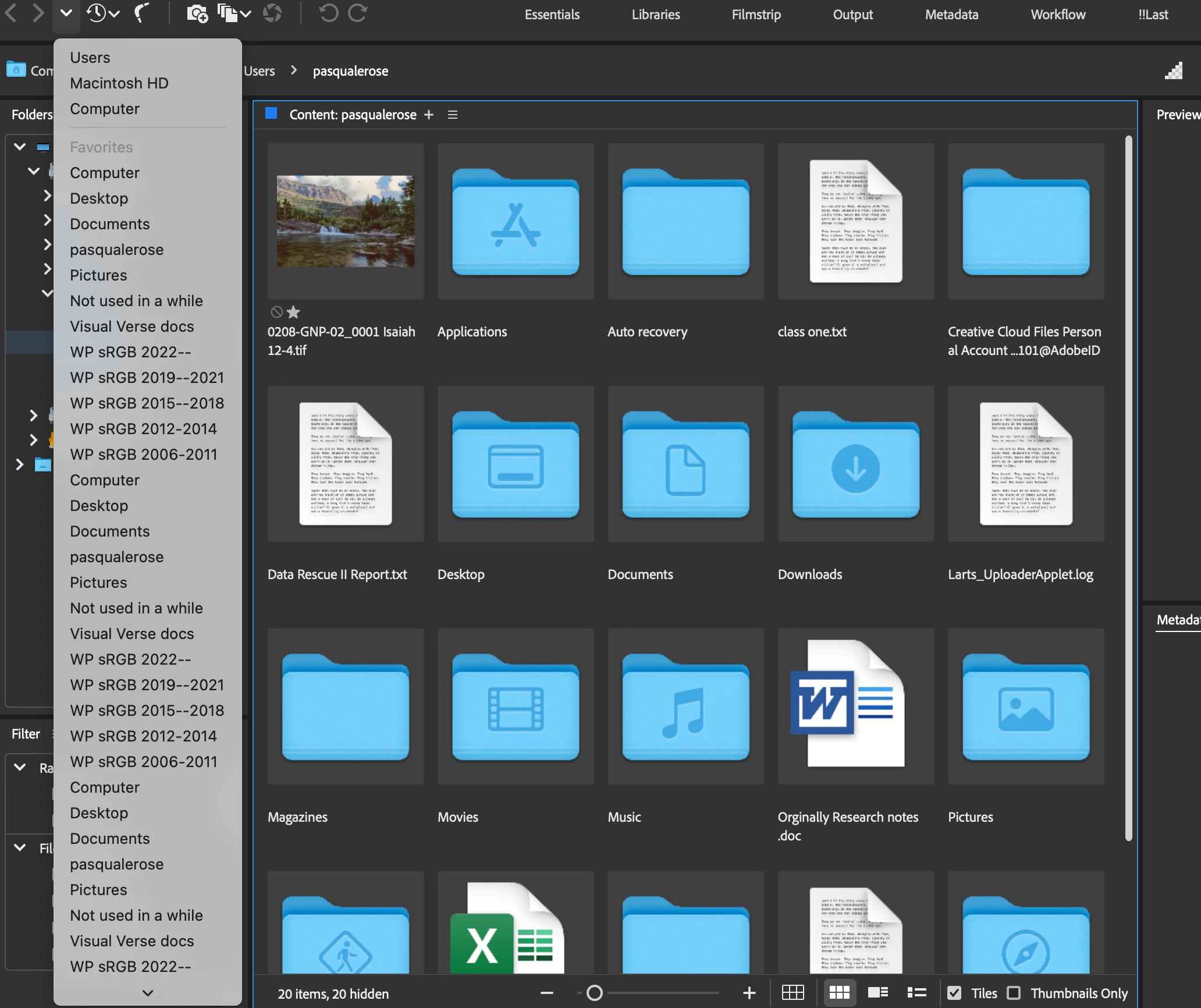The image size is (1201, 1008).
Task: Choose Macintosh HD from dropdown list
Action: point(119,83)
